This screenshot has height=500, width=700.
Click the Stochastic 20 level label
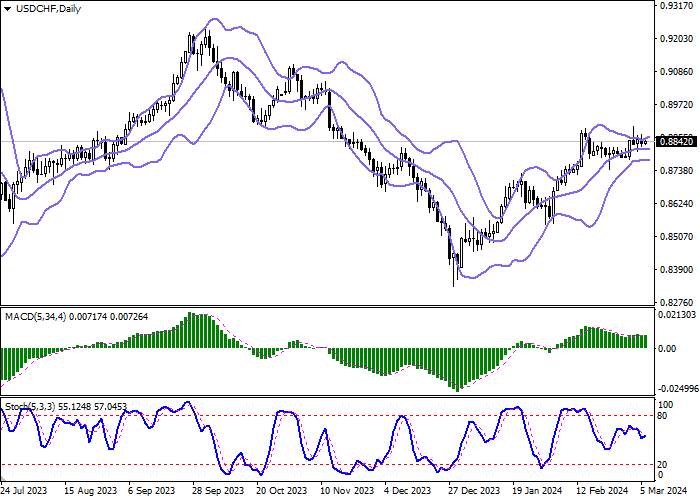tap(662, 465)
